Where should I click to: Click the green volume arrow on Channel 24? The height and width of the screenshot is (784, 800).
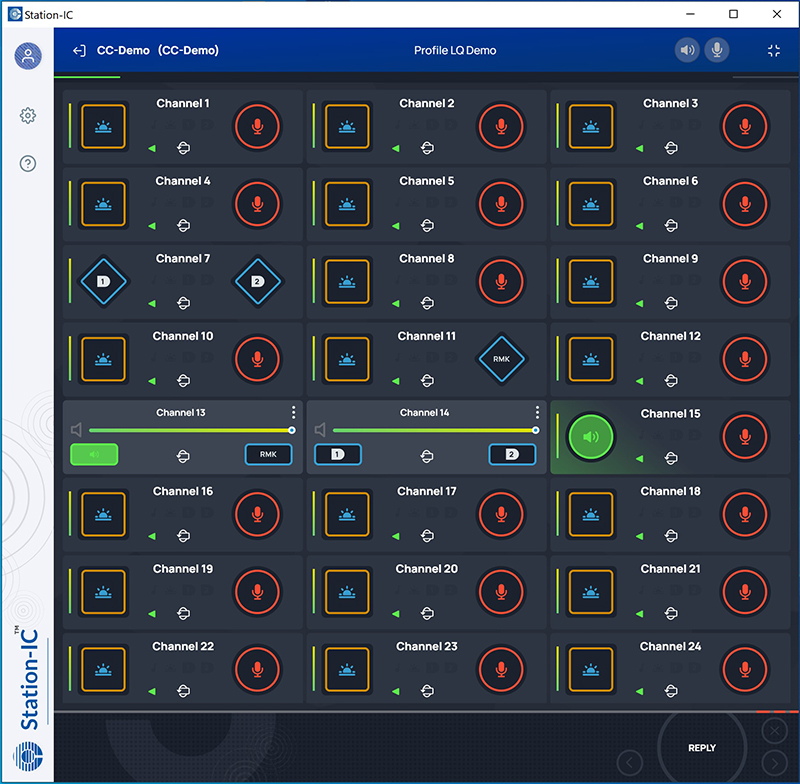[640, 691]
